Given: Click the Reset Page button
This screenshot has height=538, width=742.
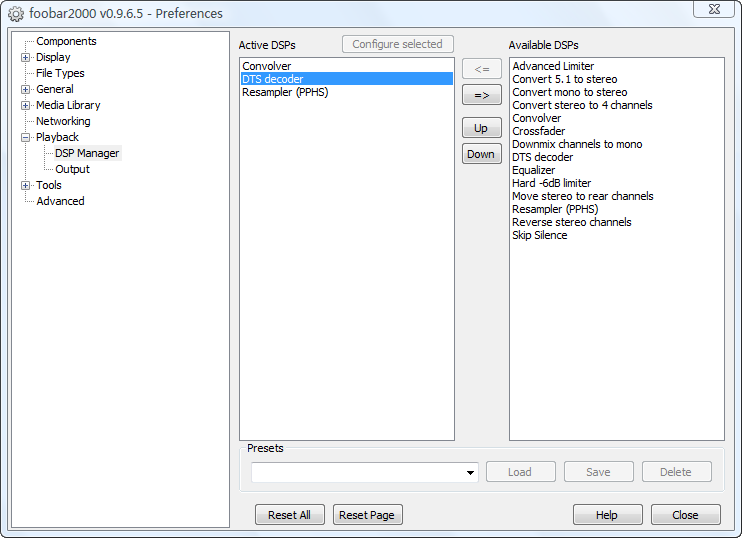Looking at the screenshot, I should coord(368,515).
